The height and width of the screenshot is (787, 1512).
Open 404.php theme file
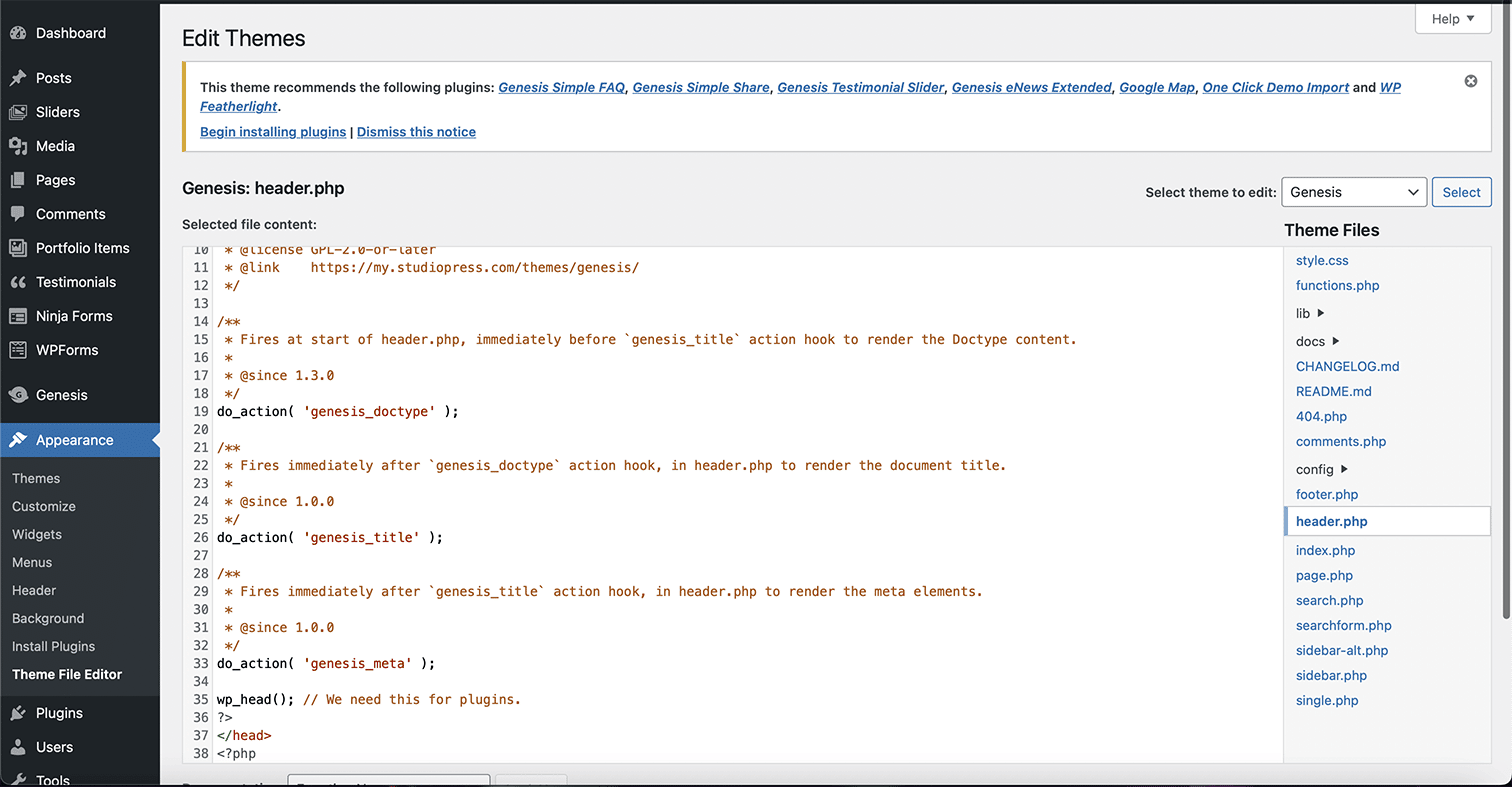click(1321, 416)
